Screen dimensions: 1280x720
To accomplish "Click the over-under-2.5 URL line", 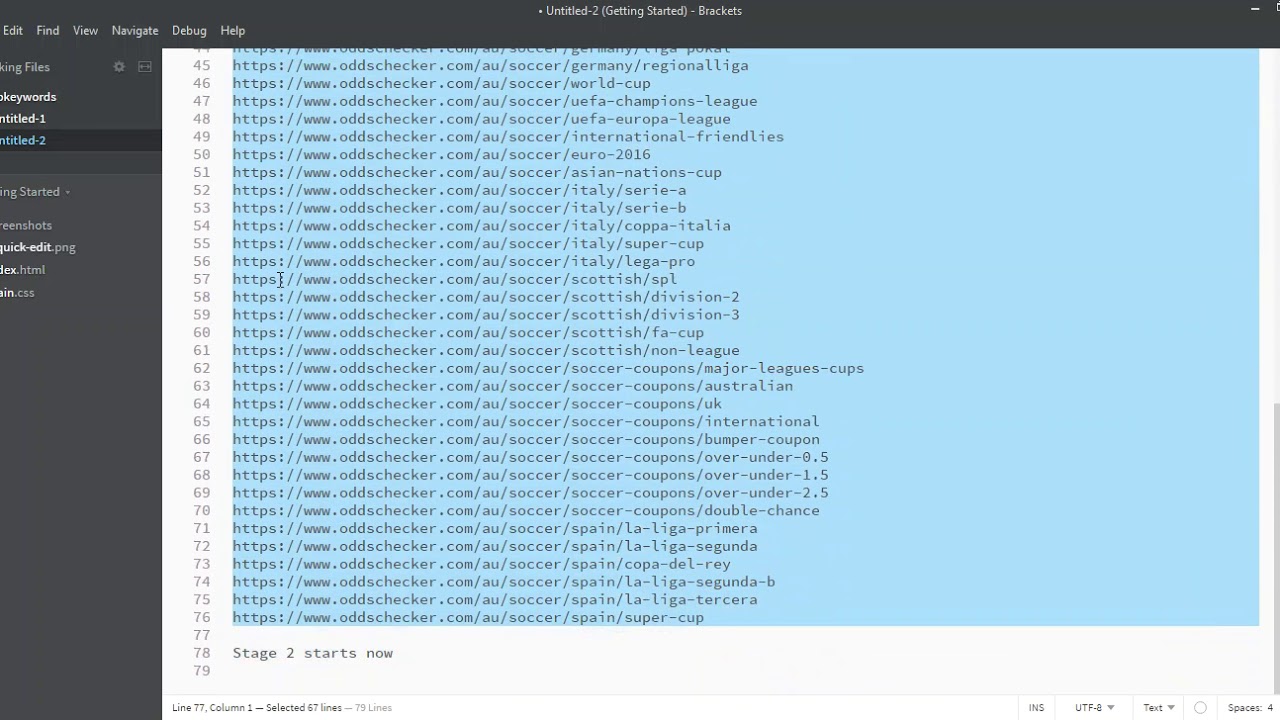I will coord(530,493).
